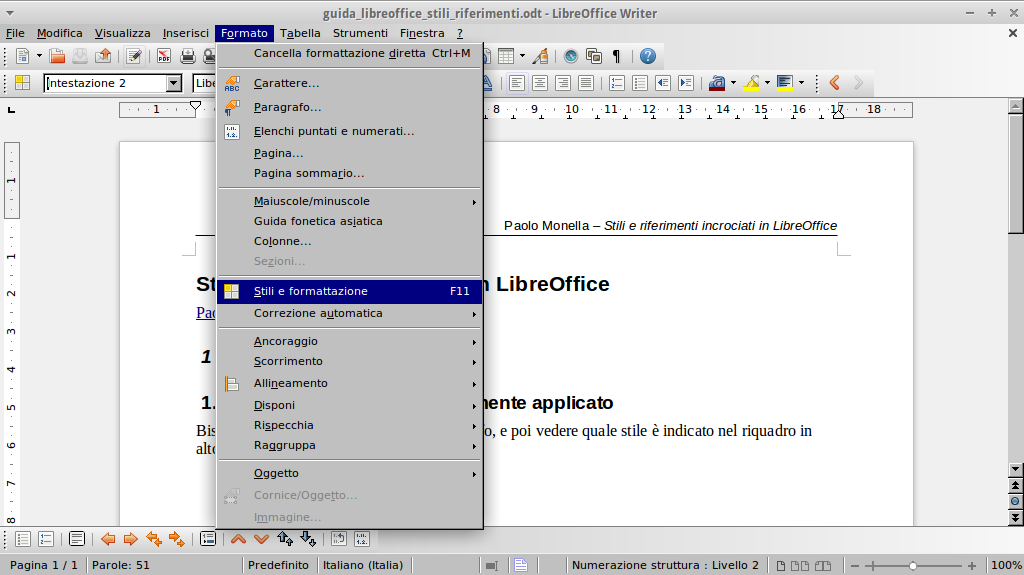Move the zoom slider handle
Viewport: 1024px width, 575px height.
coord(912,566)
